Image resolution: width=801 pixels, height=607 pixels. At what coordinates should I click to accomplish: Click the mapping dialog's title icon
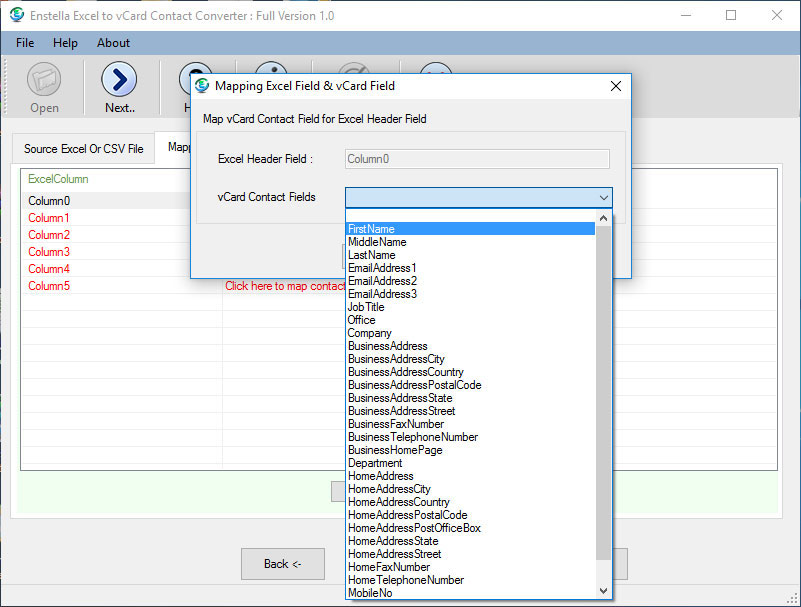coord(203,86)
